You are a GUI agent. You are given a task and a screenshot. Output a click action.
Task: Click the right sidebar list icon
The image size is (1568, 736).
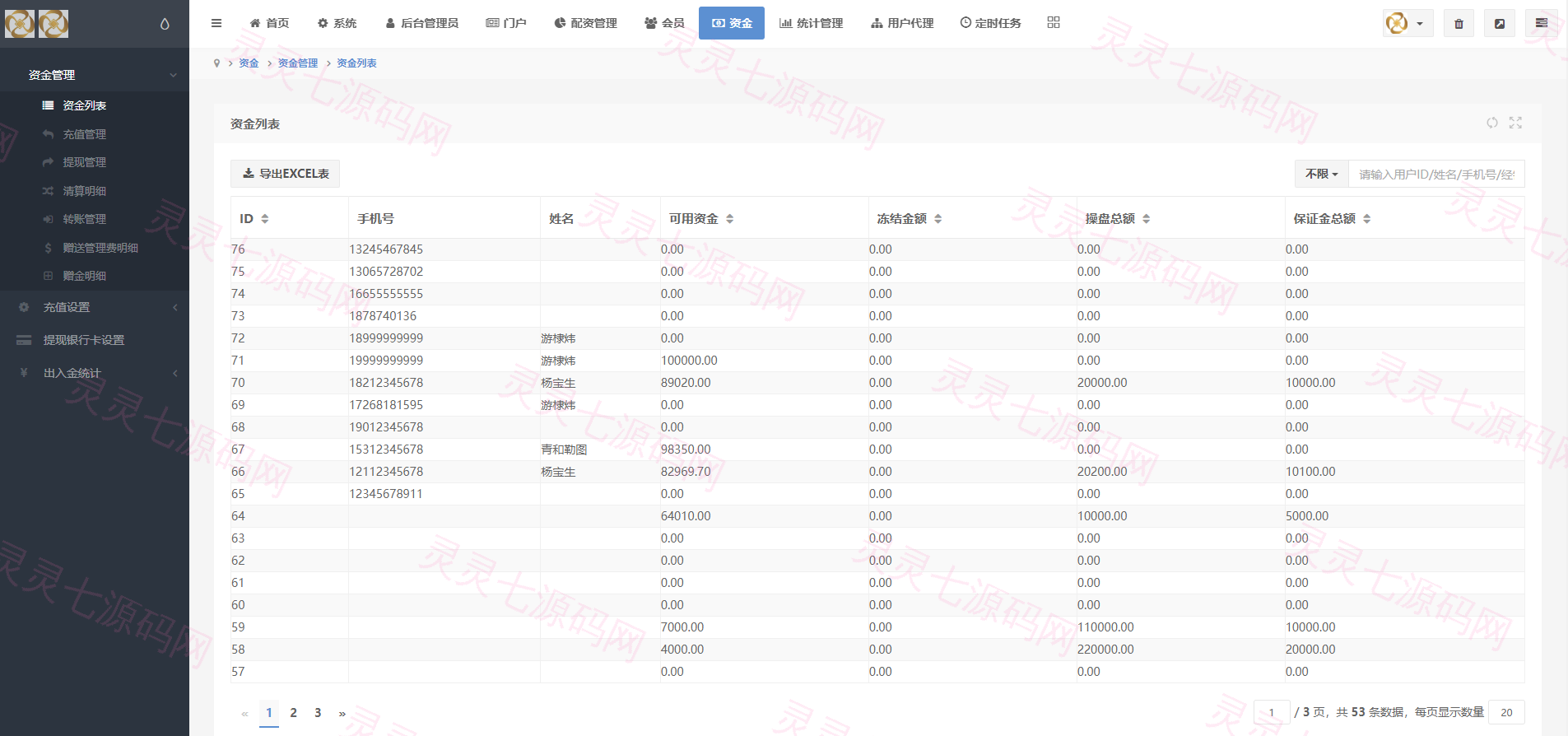tap(1542, 23)
